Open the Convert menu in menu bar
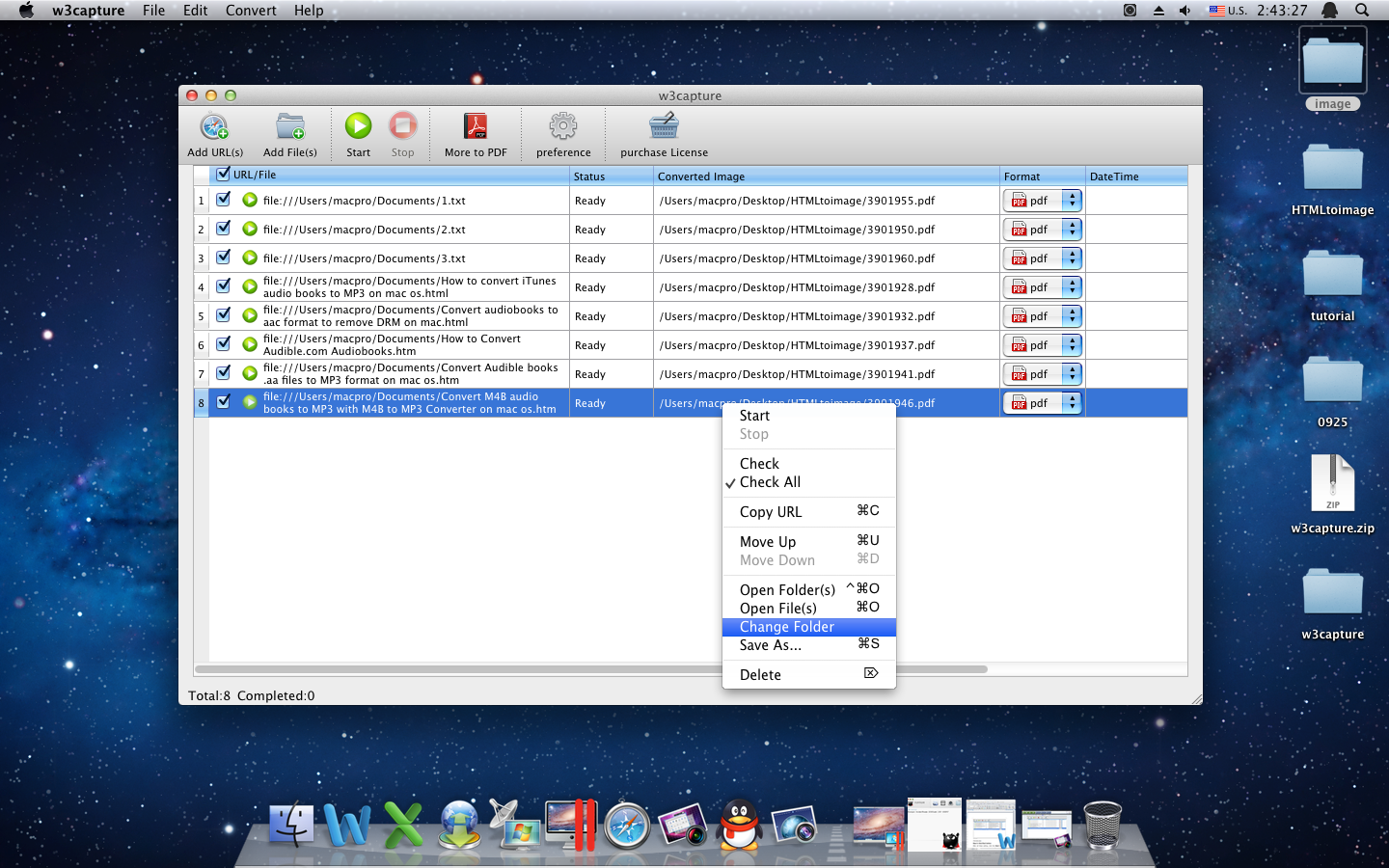The height and width of the screenshot is (868, 1389). pos(251,11)
